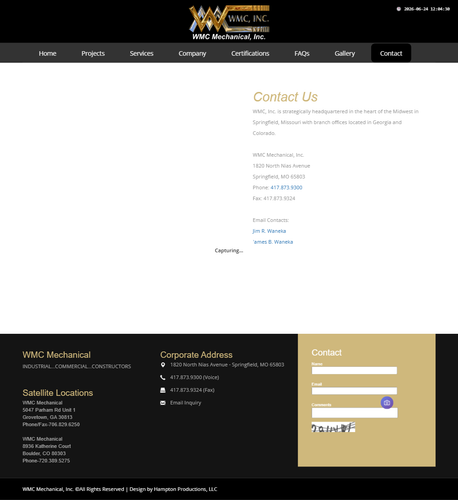The height and width of the screenshot is (500, 458).
Task: Click Phone/Fax-706.829.6250 text
Action: [x=51, y=424]
